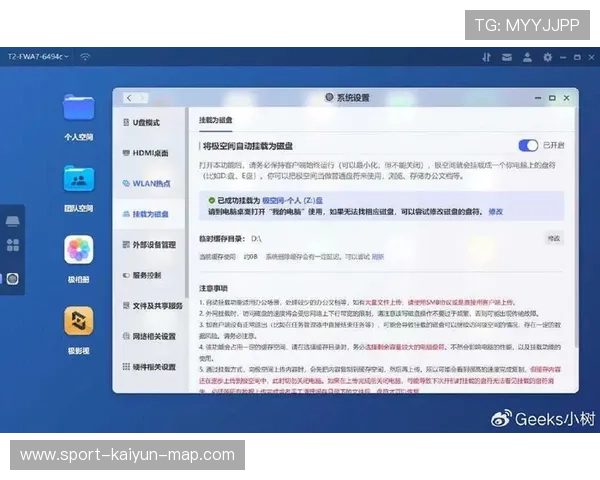
Task: Select 外部设备管理 in settings sidebar
Action: (x=149, y=245)
